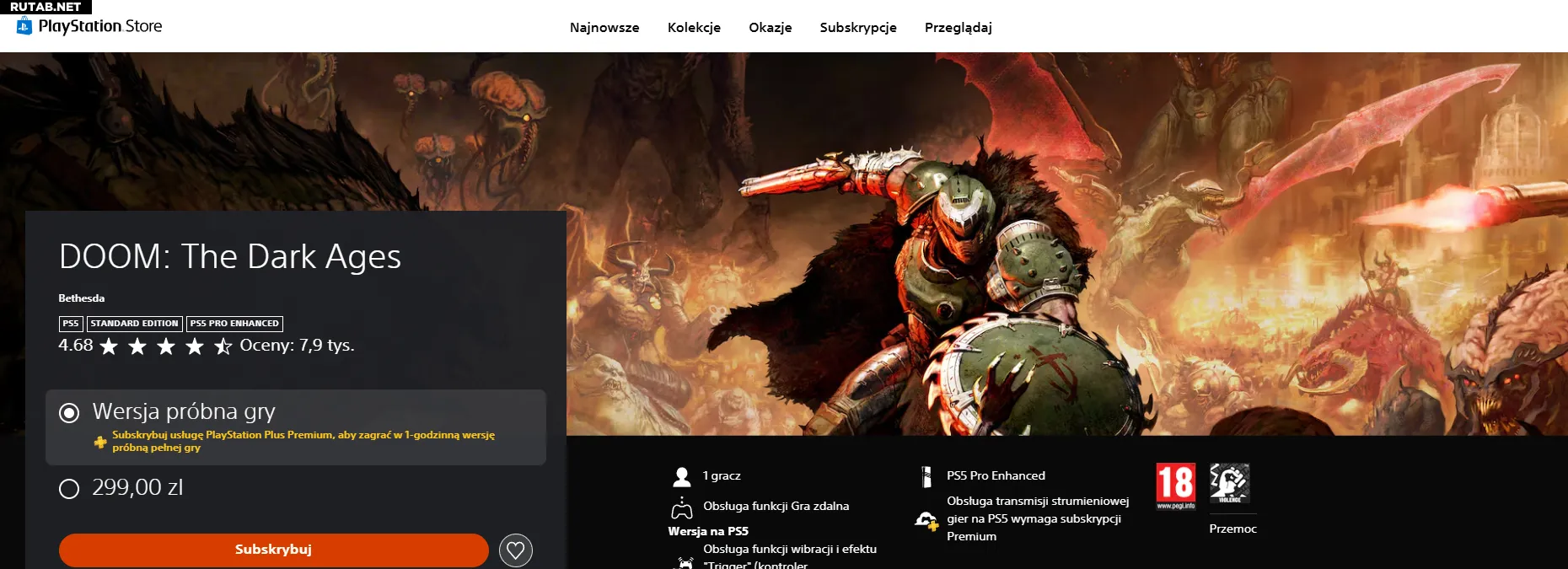The image size is (1568, 569).
Task: Click the 4.68 rating value
Action: pos(76,346)
